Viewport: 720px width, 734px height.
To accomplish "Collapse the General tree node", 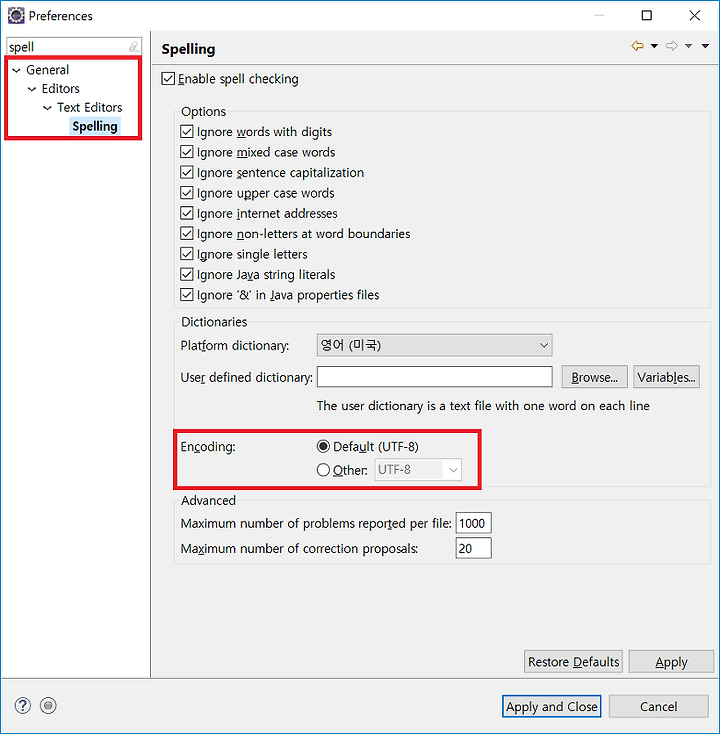I will (16, 70).
